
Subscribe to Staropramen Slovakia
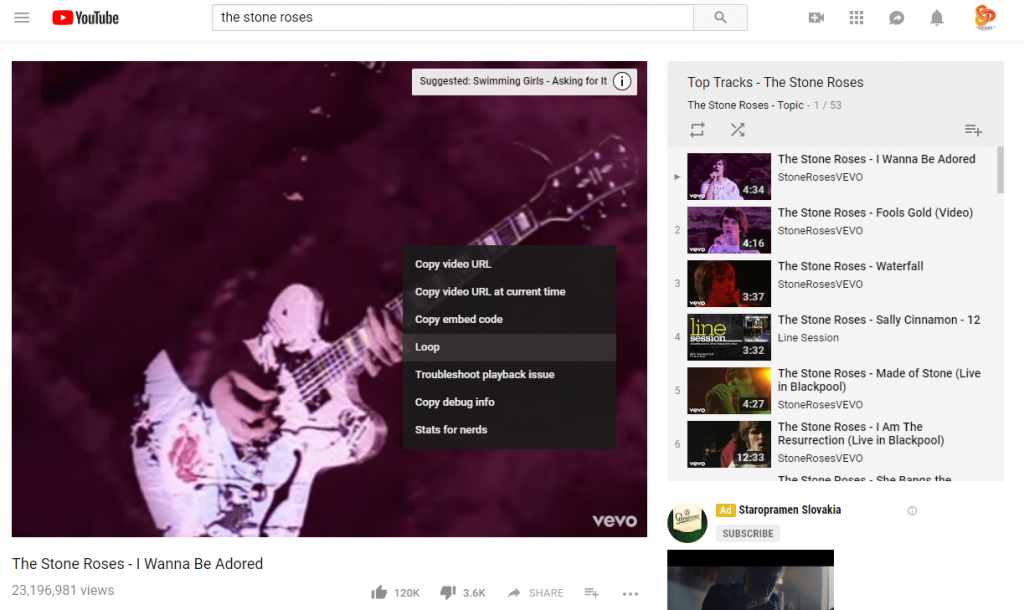748,534
